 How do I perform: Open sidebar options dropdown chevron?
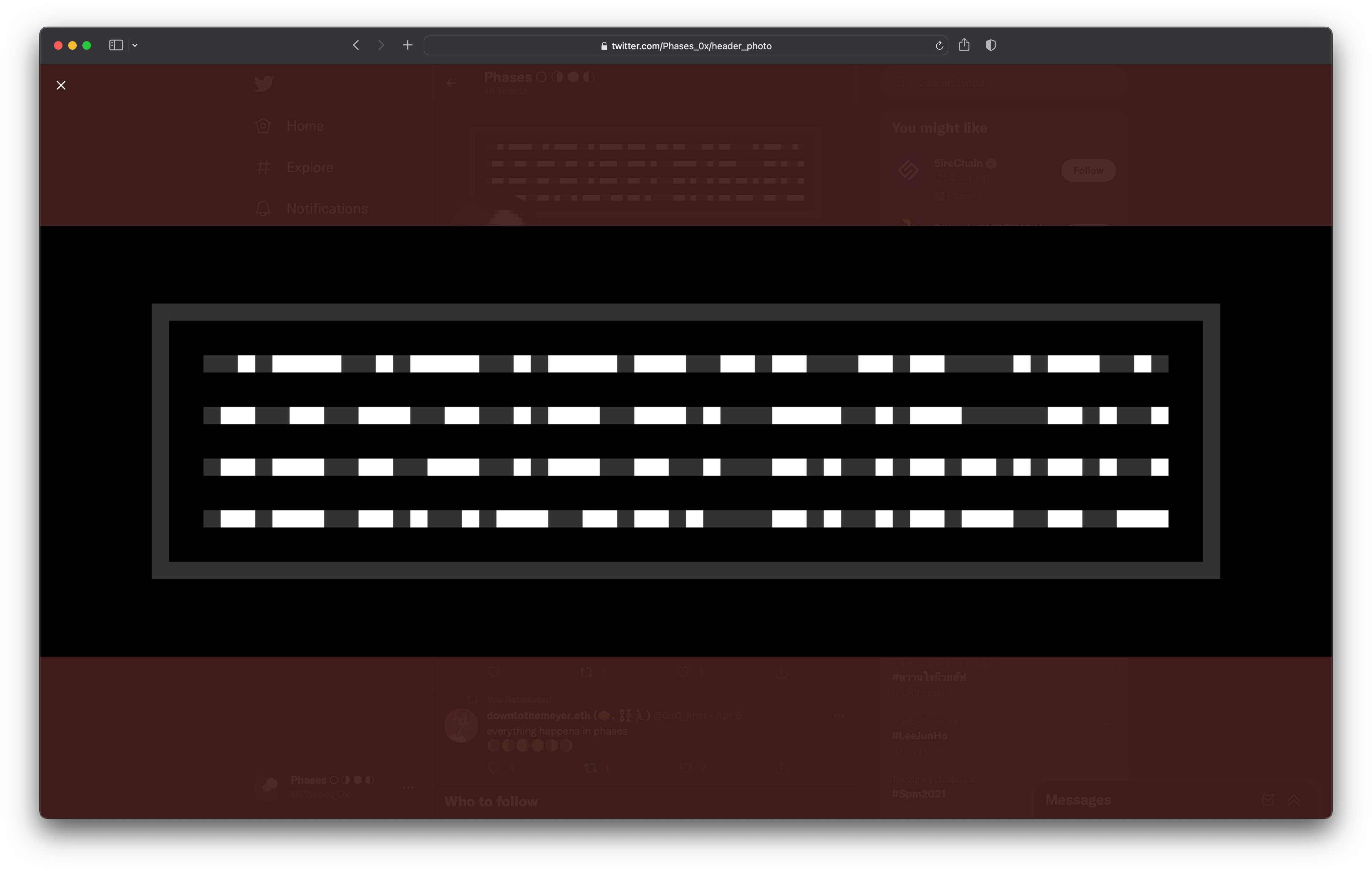(135, 45)
